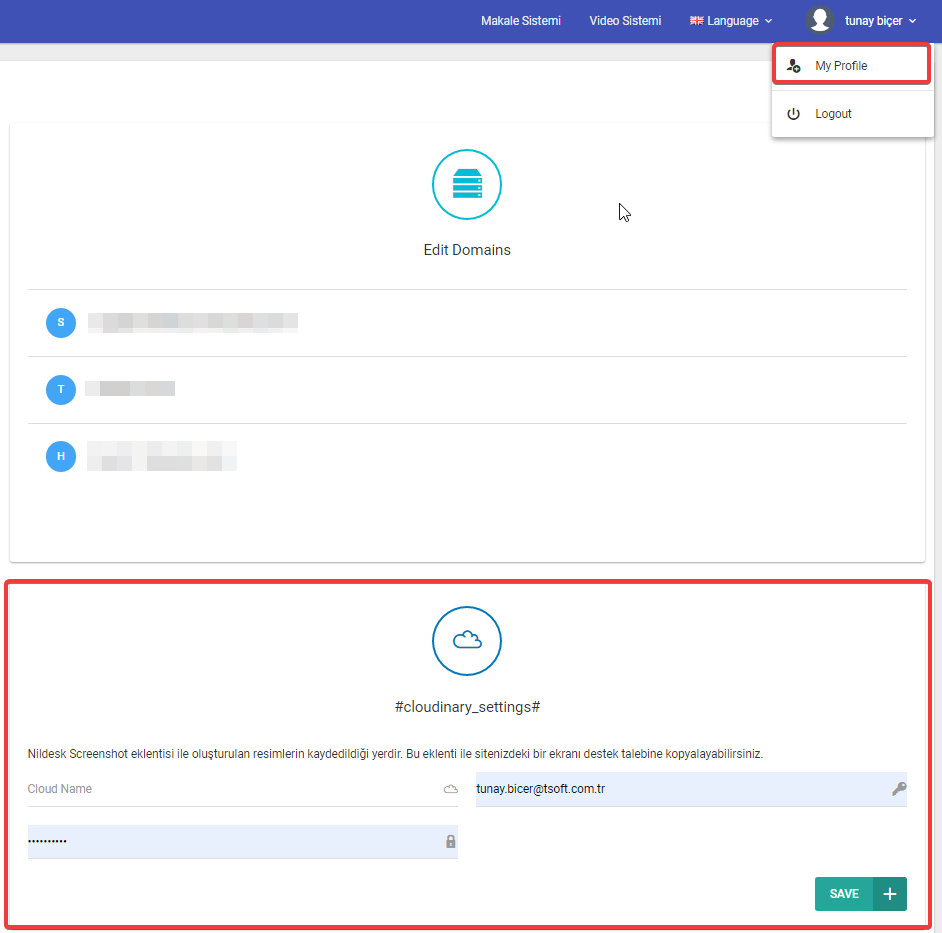Click the blue T domain avatar
The height and width of the screenshot is (933, 942).
coord(61,389)
